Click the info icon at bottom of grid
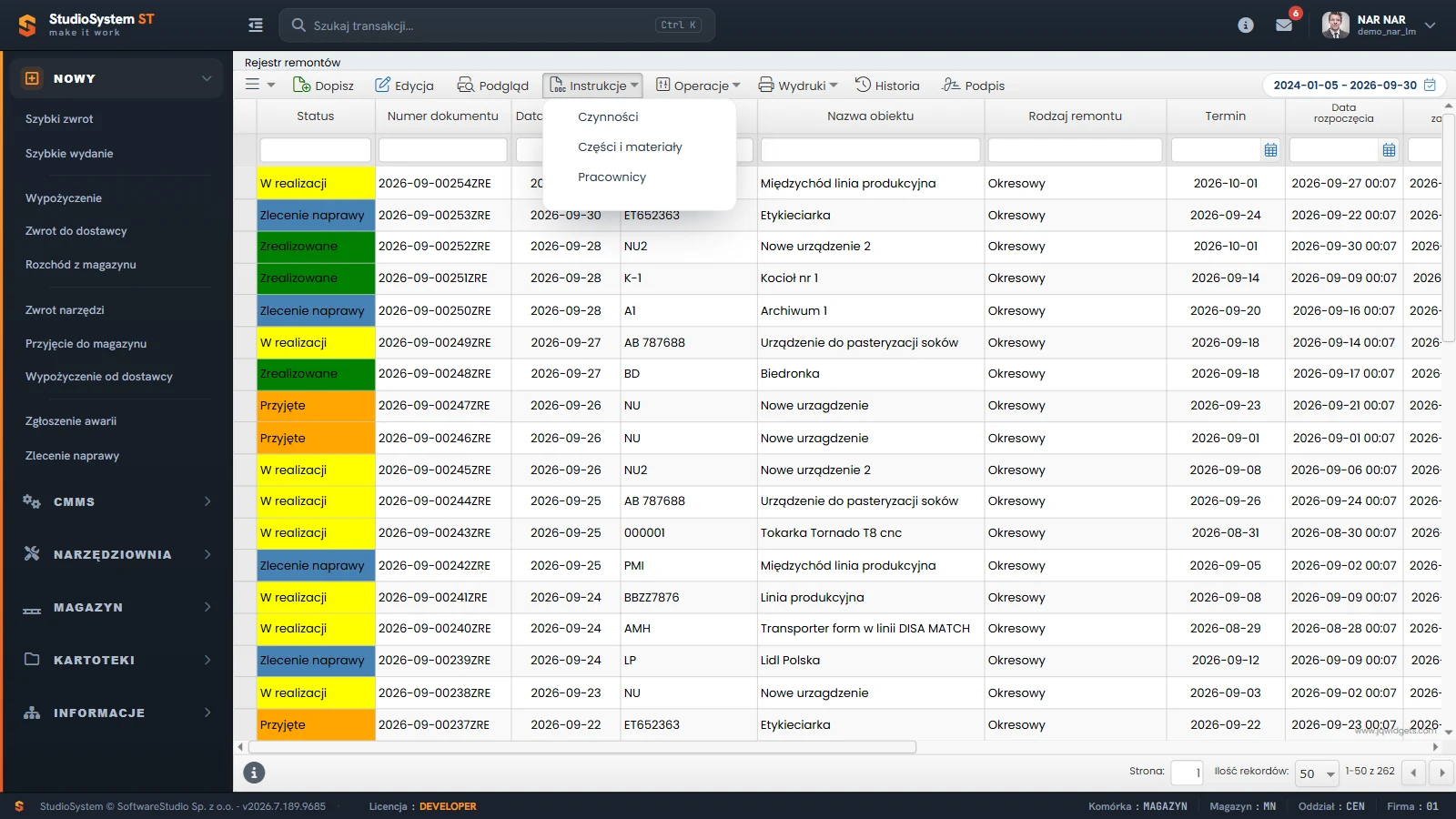 click(254, 773)
